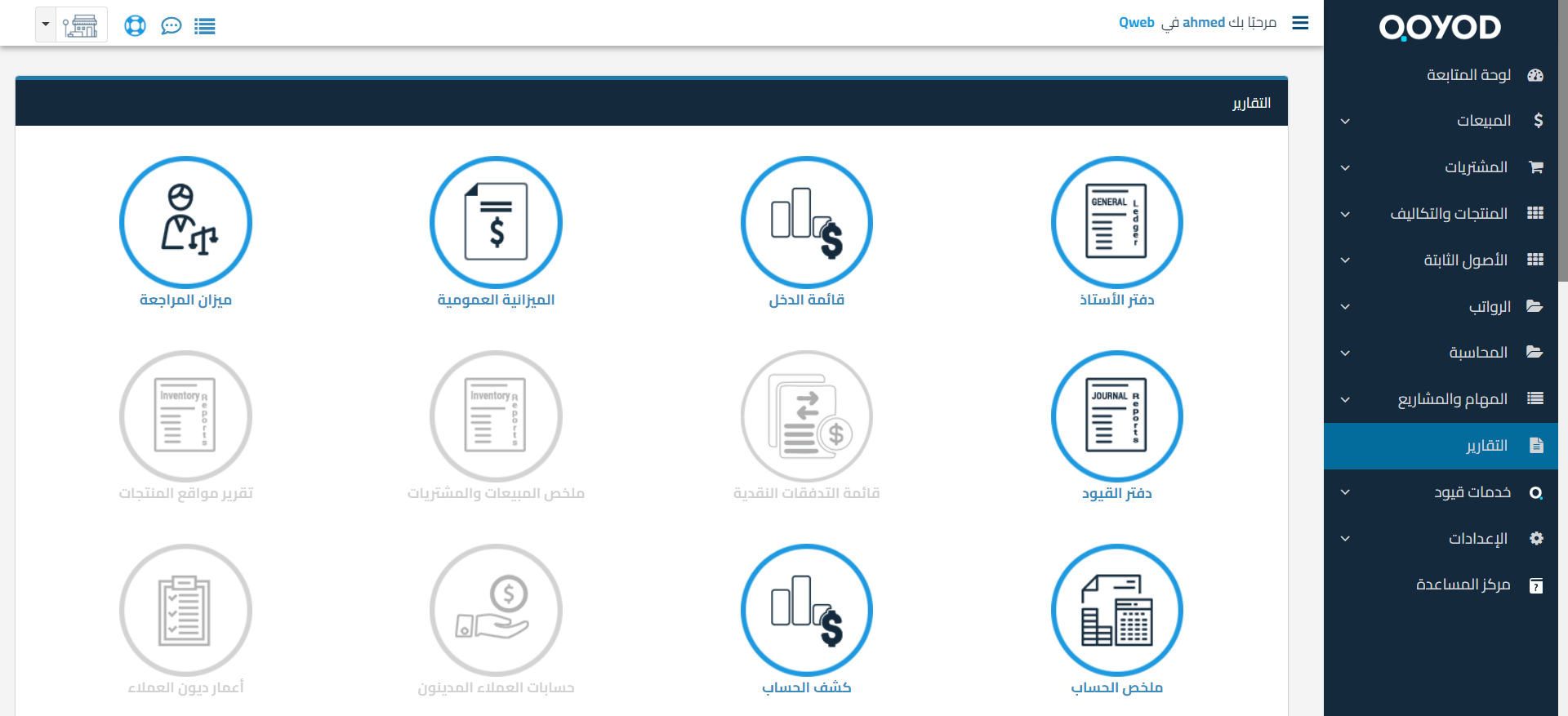Click the أعمار ديون العملاء label
The image size is (1568, 716).
pos(185,687)
